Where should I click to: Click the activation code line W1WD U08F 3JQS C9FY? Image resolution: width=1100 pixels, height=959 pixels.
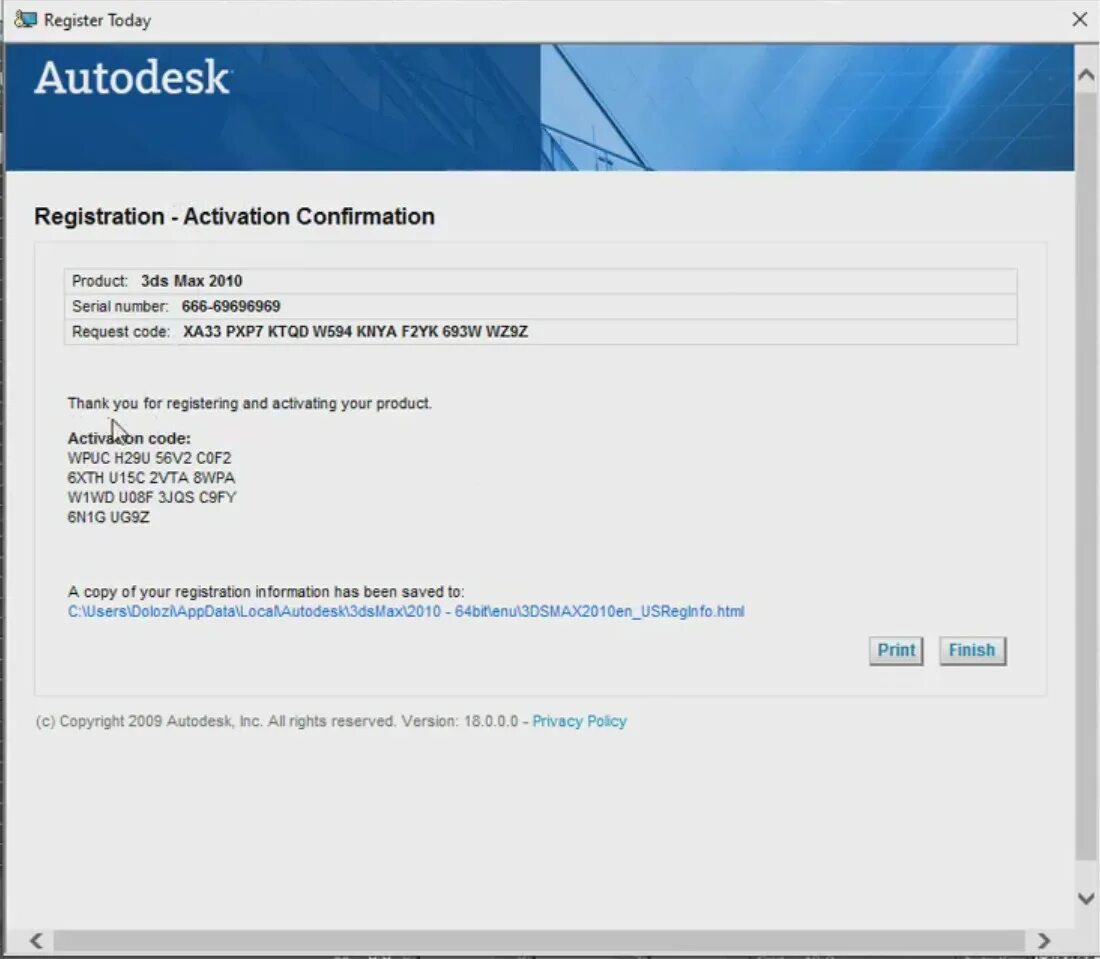tap(152, 497)
